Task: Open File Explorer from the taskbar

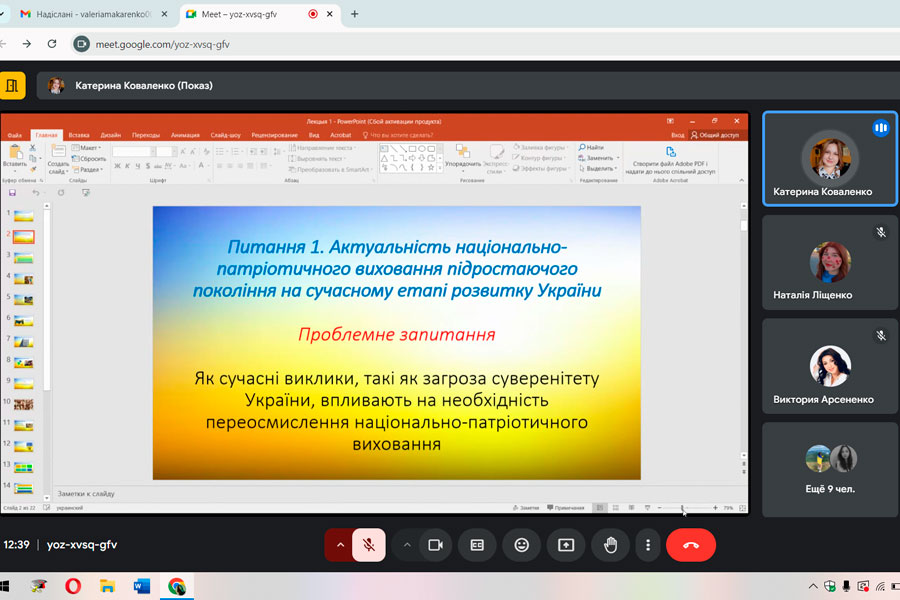Action: [x=107, y=586]
